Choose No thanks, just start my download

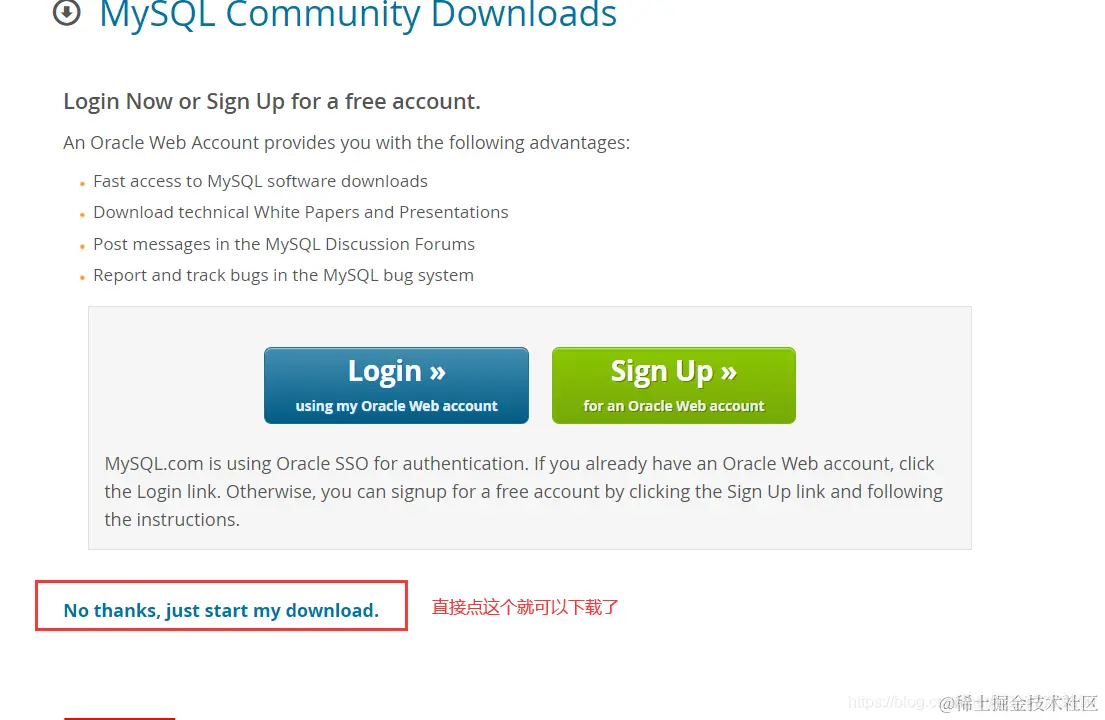(x=221, y=610)
